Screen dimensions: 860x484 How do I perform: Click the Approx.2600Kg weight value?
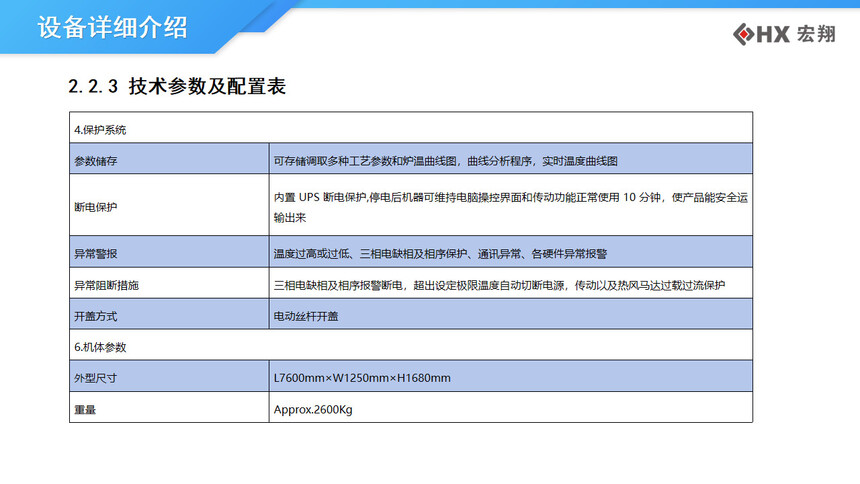click(x=314, y=409)
